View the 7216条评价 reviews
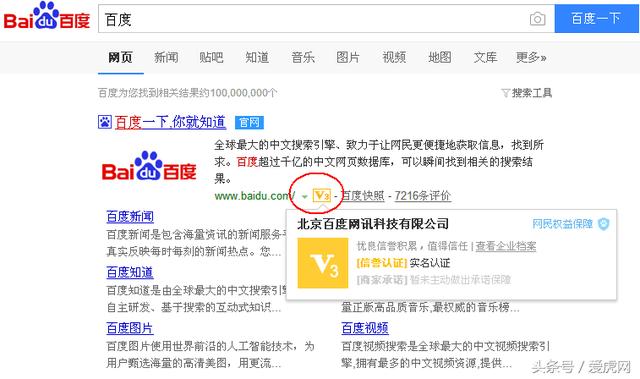This screenshot has height=379, width=640. click(x=422, y=196)
